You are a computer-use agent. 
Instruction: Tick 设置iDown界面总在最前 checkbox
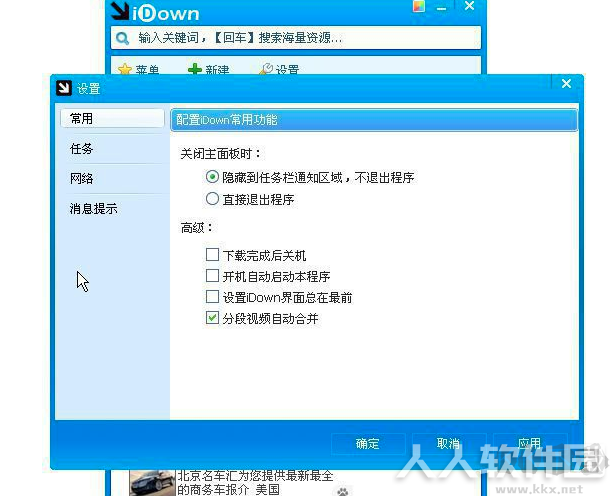pyautogui.click(x=212, y=296)
